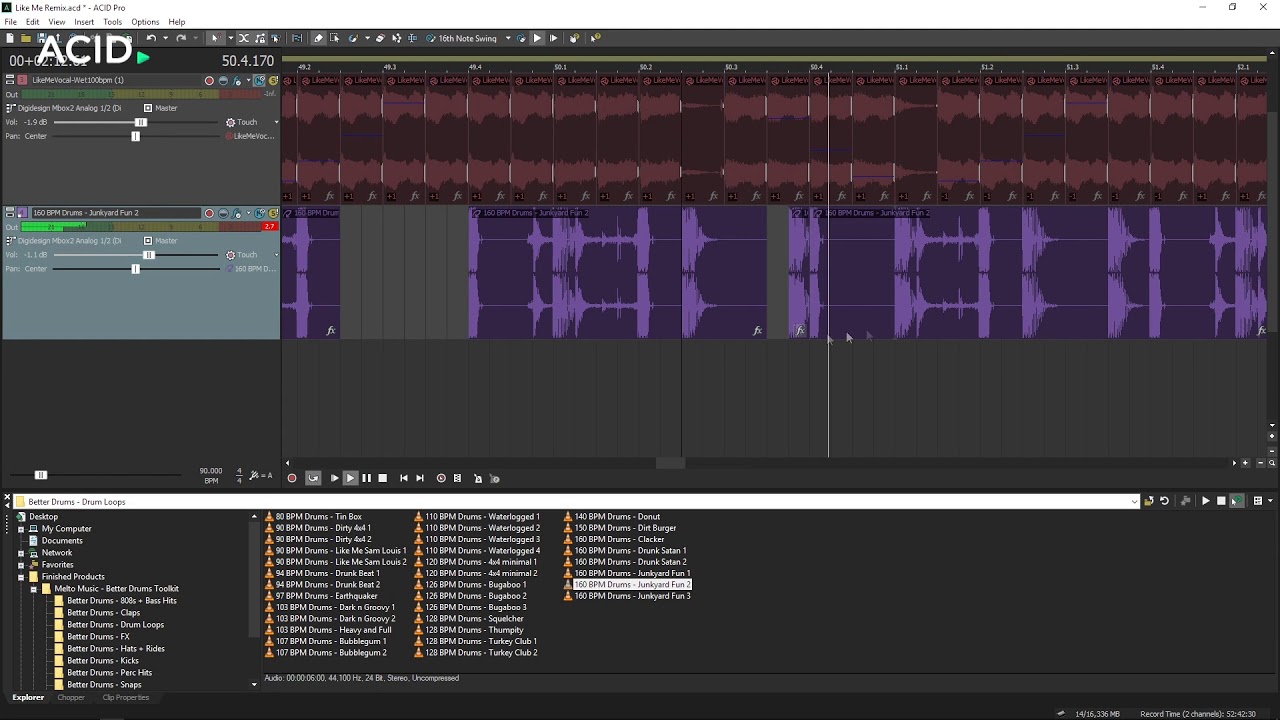Open the Tools menu
This screenshot has width=1280, height=720.
coord(112,22)
